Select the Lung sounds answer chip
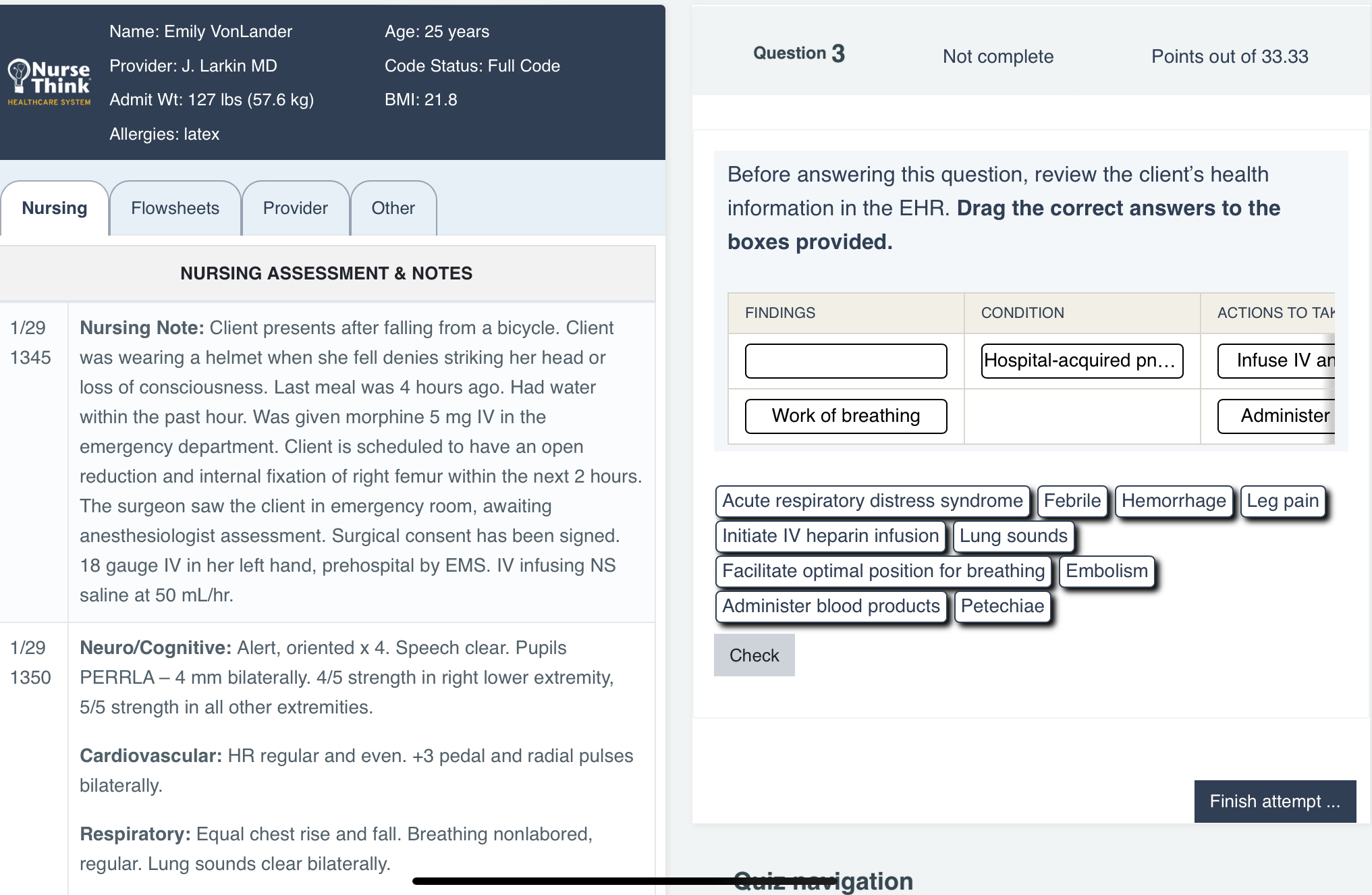Image resolution: width=1372 pixels, height=895 pixels. tap(1013, 536)
